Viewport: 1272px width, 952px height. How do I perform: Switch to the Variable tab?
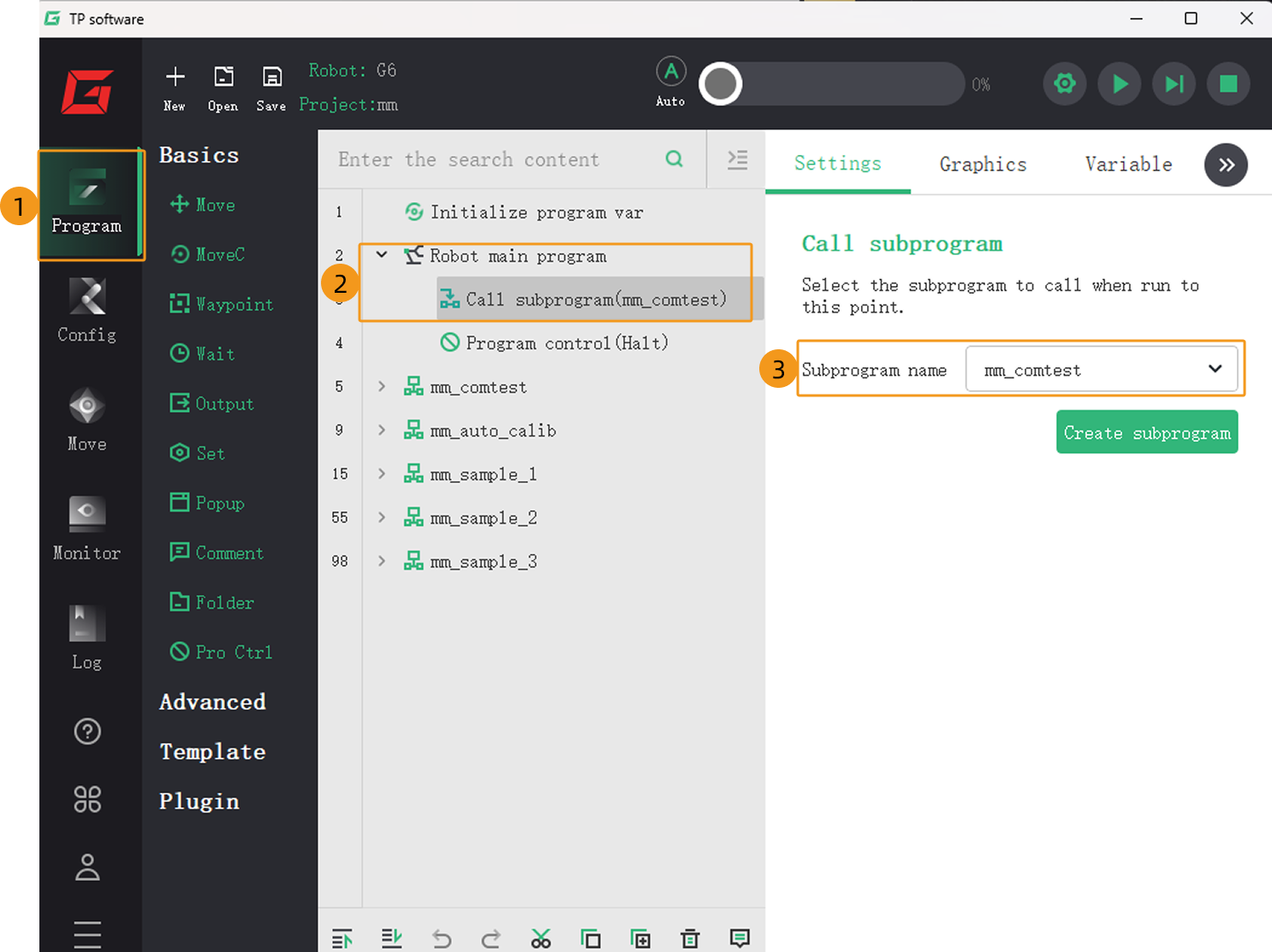point(1128,164)
